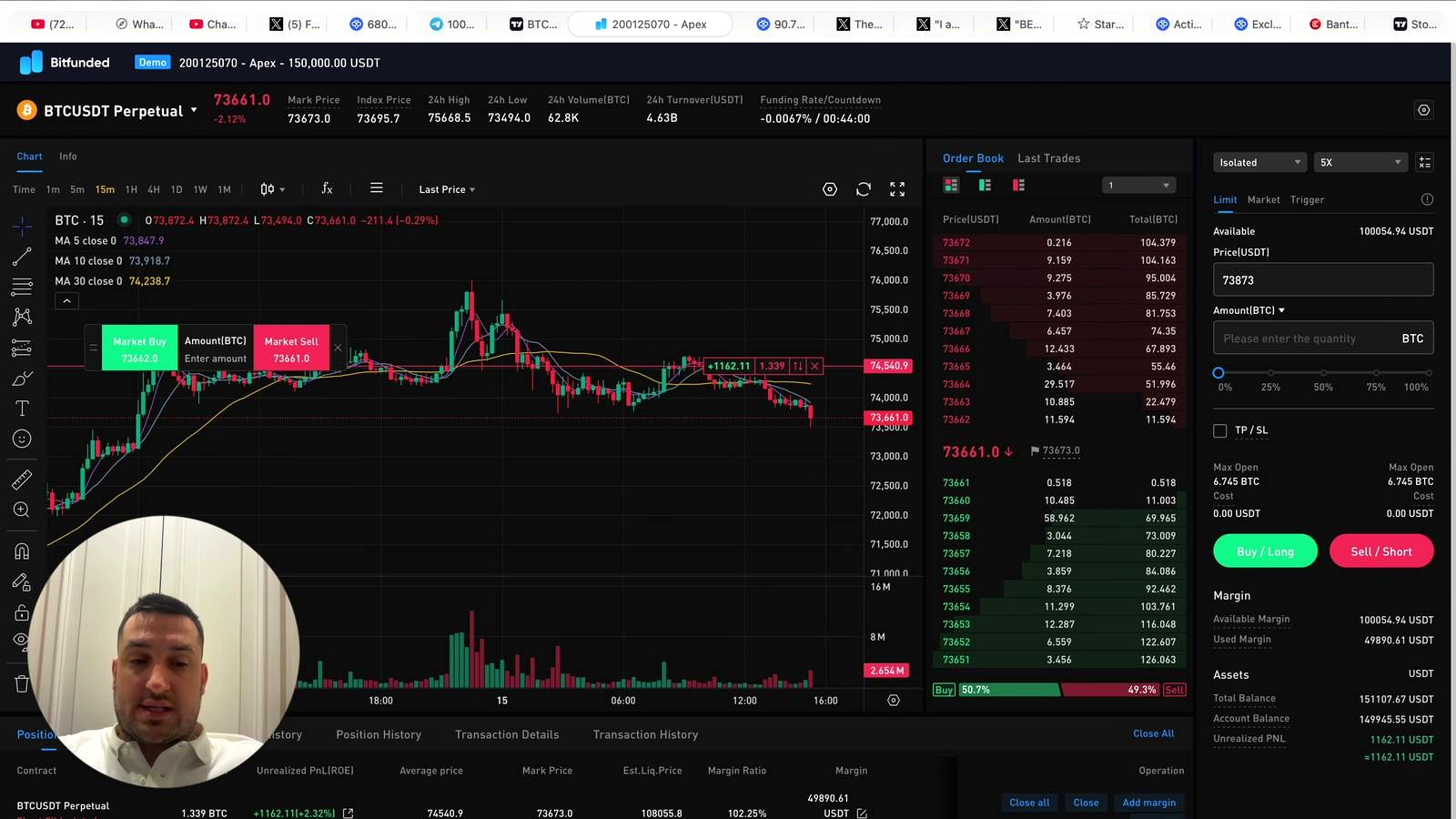The height and width of the screenshot is (819, 1456).
Task: Open order book grouping dropdown
Action: pos(1138,186)
